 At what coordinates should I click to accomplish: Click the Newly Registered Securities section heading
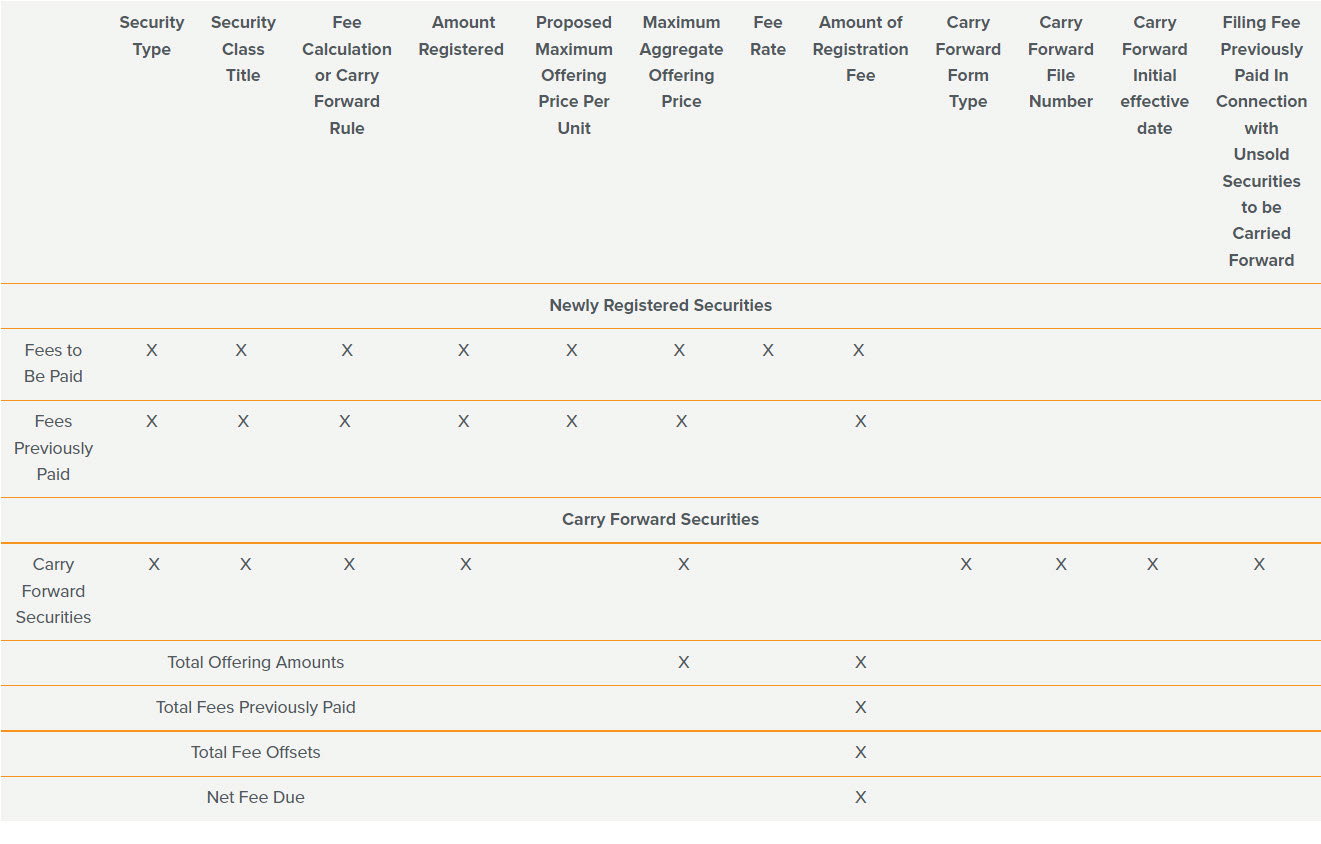click(660, 305)
